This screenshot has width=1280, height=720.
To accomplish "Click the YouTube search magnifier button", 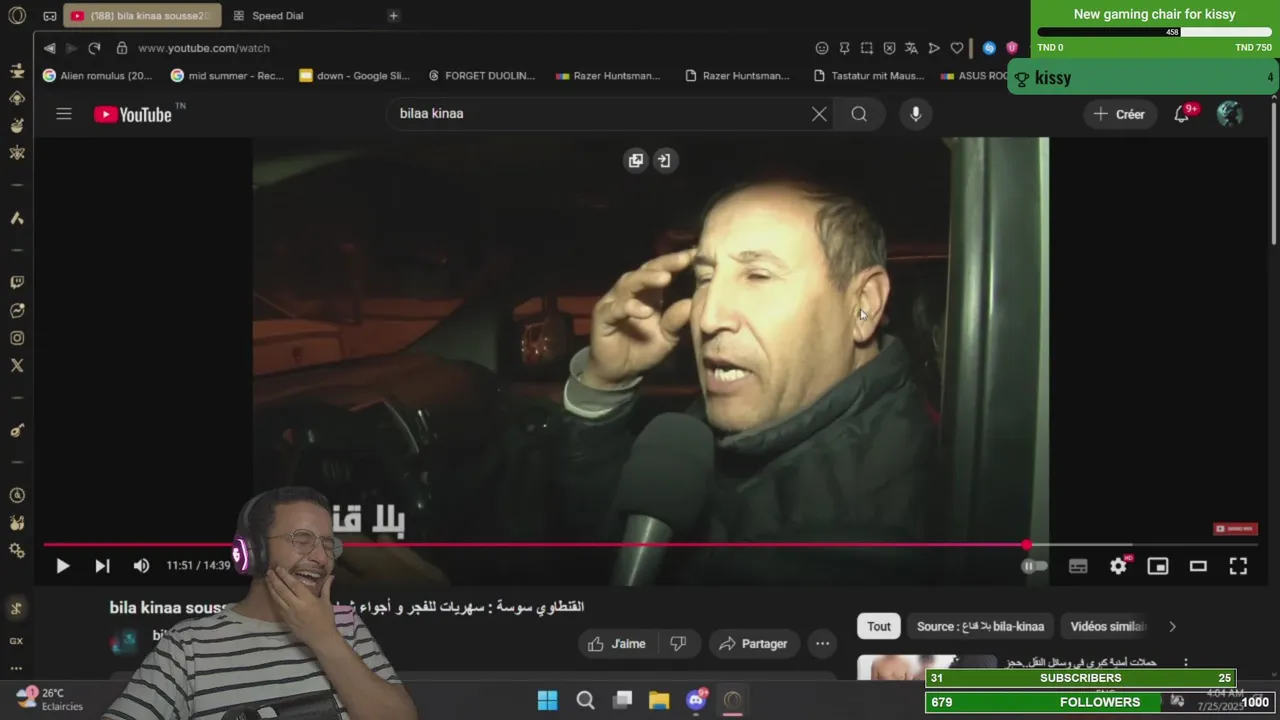I will coord(859,114).
